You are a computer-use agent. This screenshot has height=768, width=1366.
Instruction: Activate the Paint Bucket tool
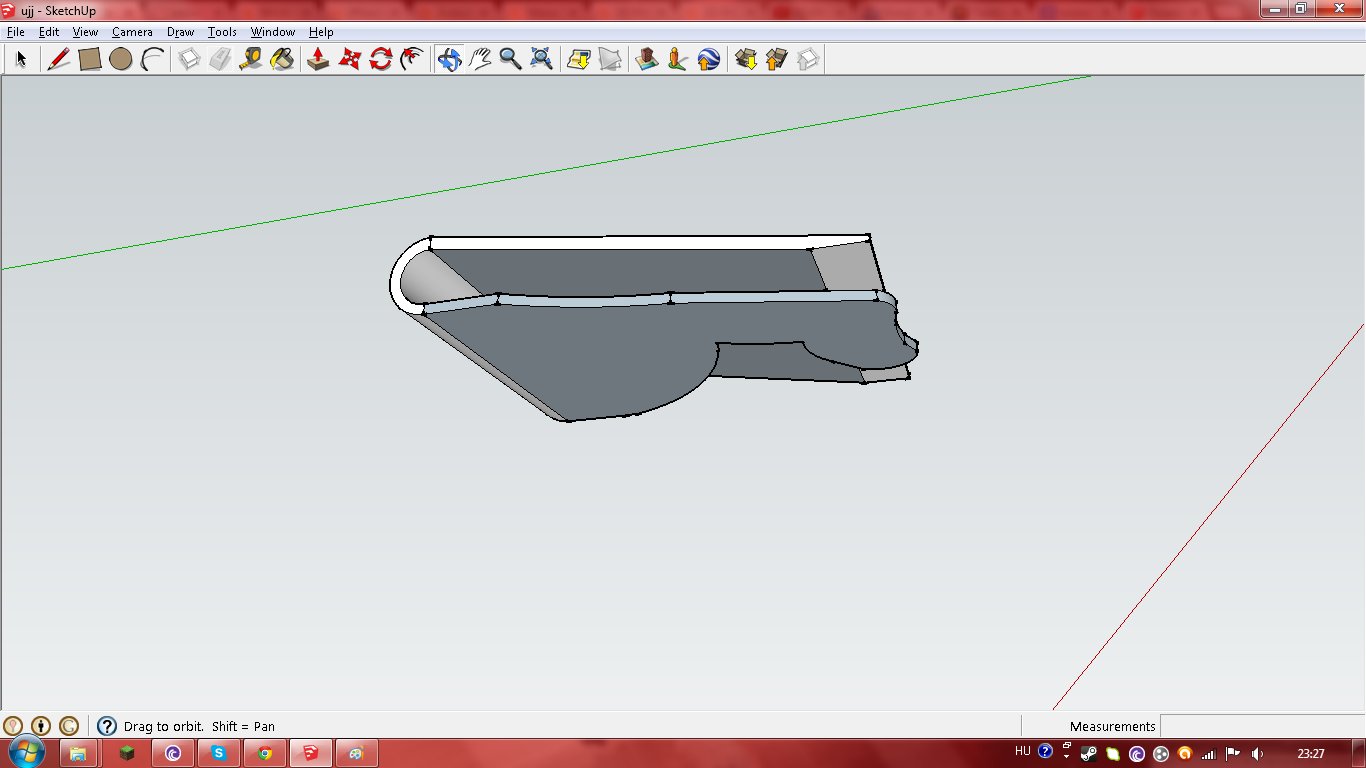point(282,59)
